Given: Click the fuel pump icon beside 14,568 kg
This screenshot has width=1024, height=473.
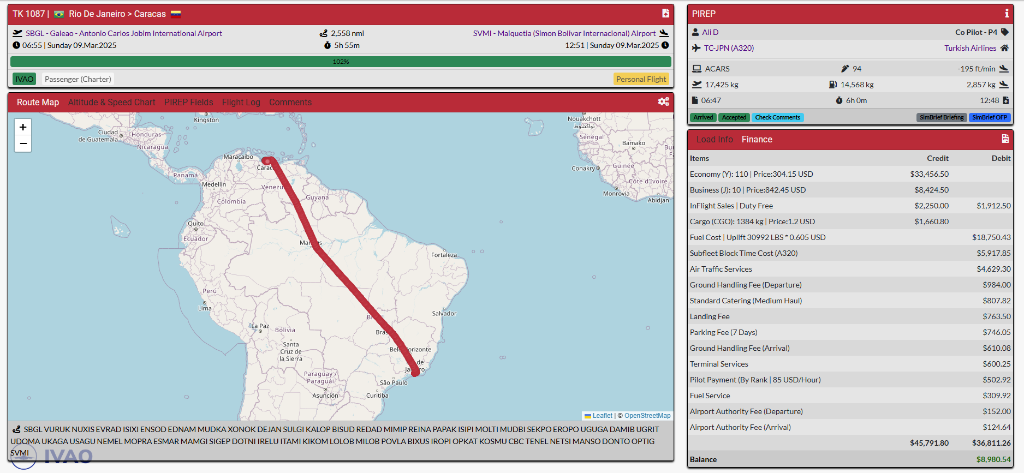Looking at the screenshot, I should click(x=833, y=84).
